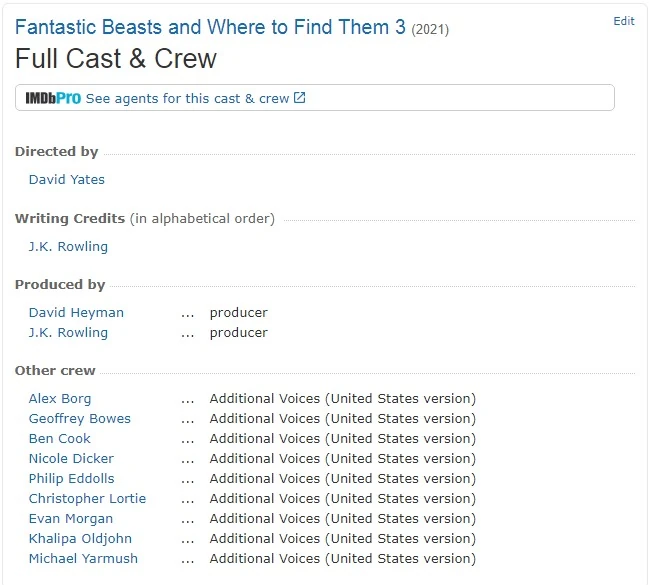Click the IMDbPro logo icon

[x=53, y=98]
